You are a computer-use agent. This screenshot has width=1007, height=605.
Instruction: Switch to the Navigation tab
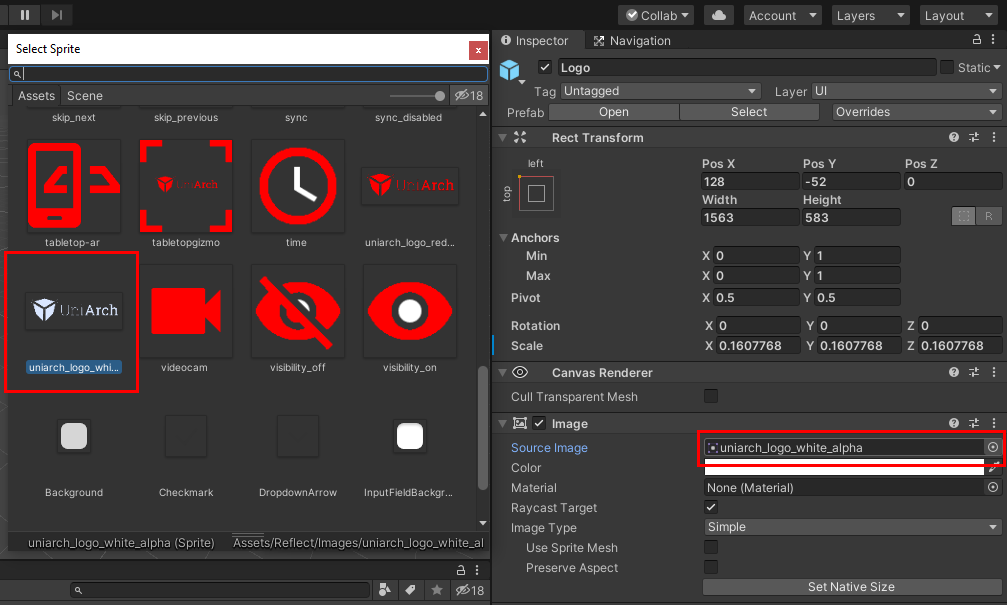[631, 41]
